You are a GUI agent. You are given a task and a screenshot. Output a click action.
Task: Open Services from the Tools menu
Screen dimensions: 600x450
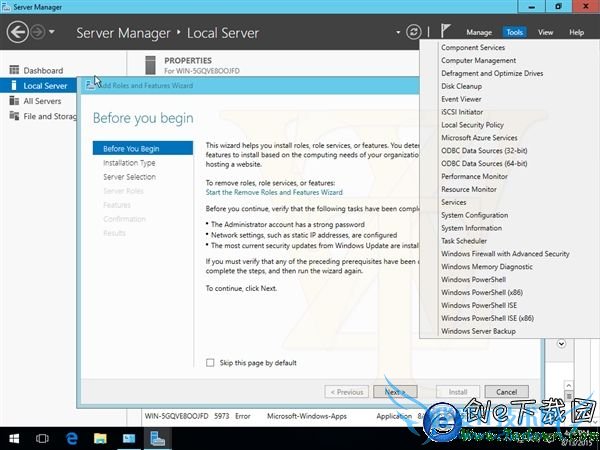click(453, 202)
